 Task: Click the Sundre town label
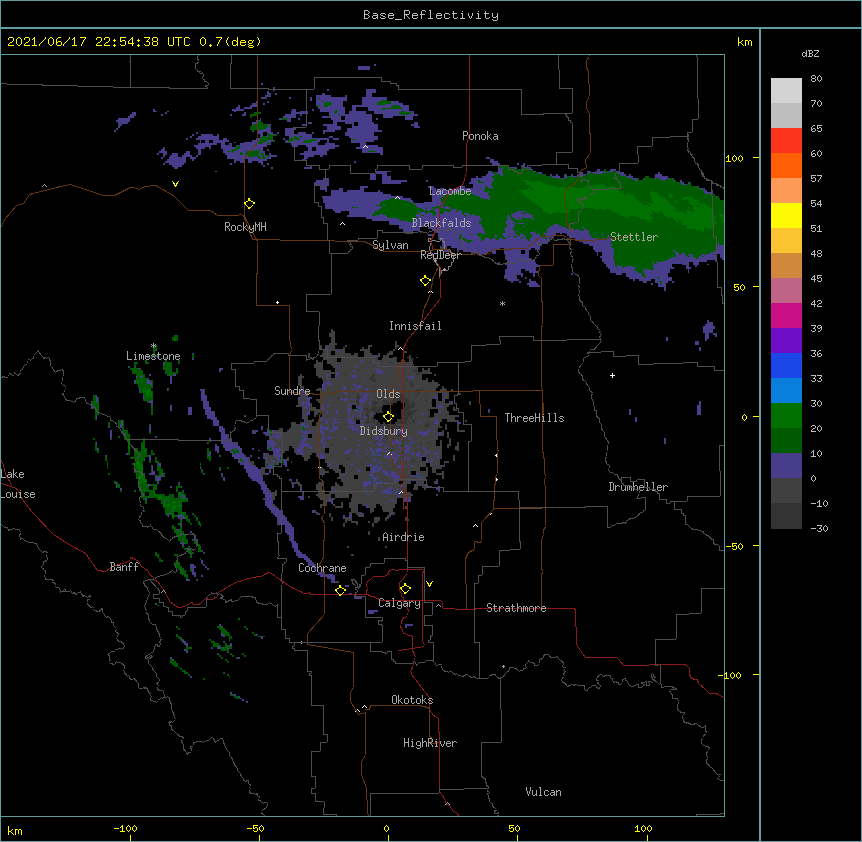[292, 391]
